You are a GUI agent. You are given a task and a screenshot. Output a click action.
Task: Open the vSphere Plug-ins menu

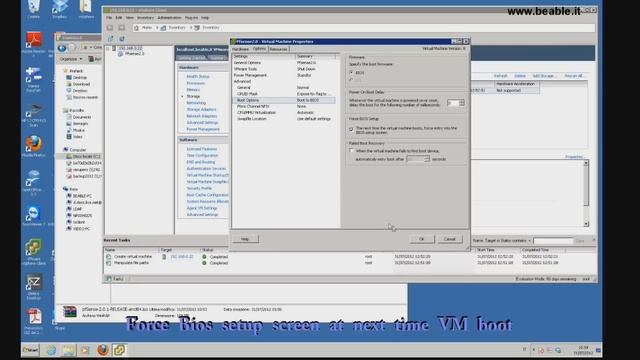click(191, 18)
